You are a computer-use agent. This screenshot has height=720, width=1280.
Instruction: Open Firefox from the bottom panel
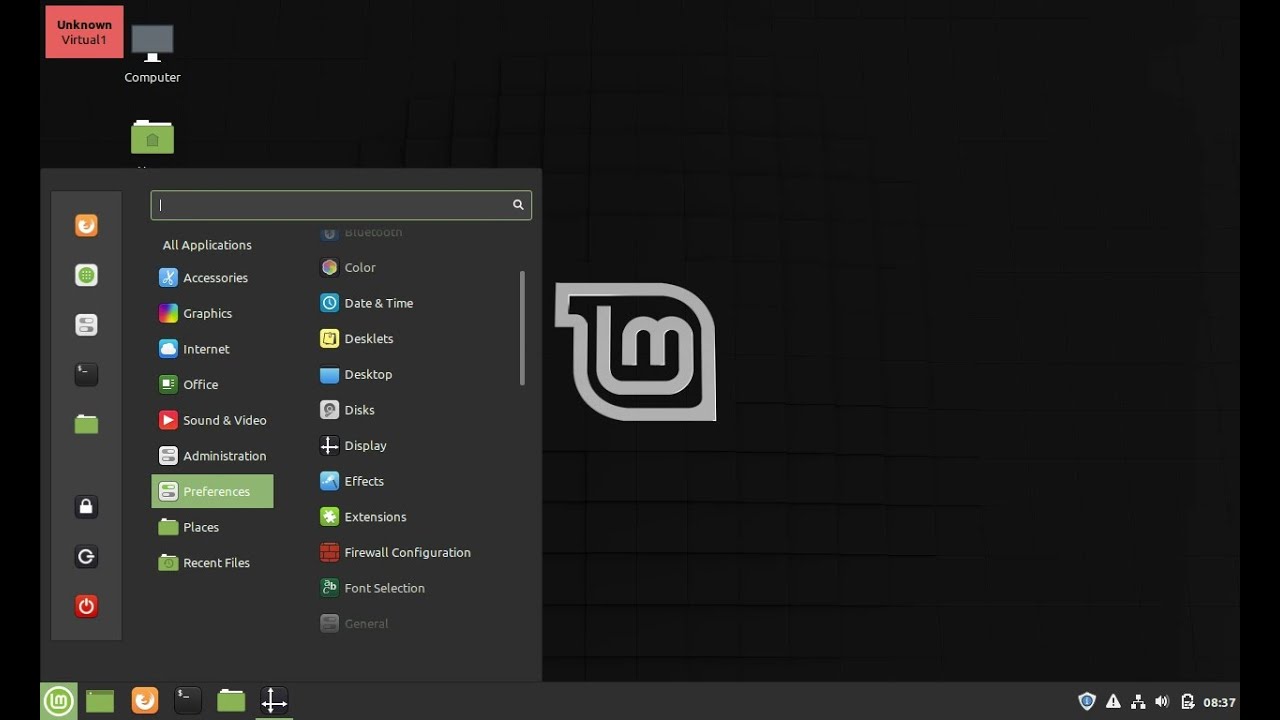pyautogui.click(x=145, y=701)
